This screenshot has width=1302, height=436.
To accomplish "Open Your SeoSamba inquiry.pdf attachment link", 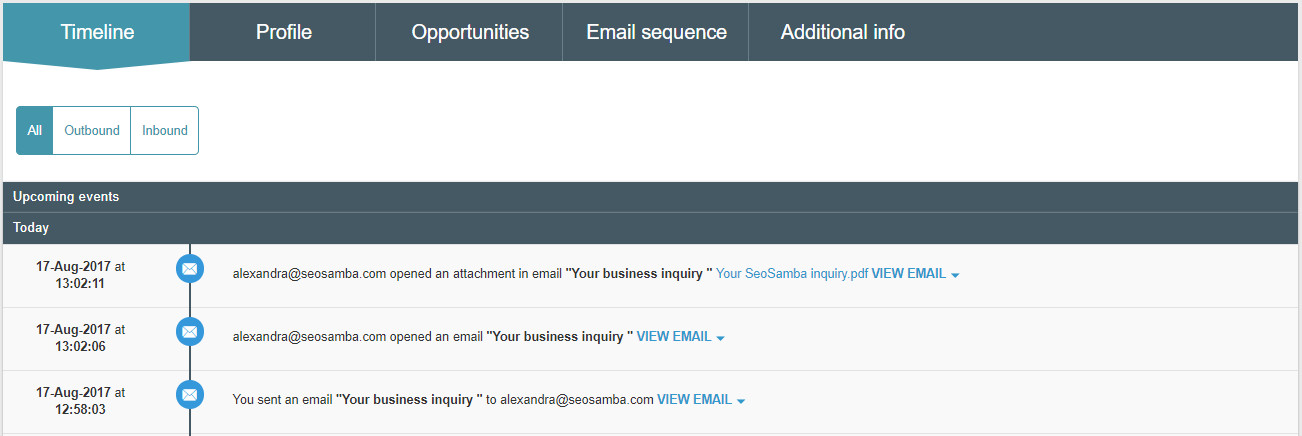I will pyautogui.click(x=792, y=273).
